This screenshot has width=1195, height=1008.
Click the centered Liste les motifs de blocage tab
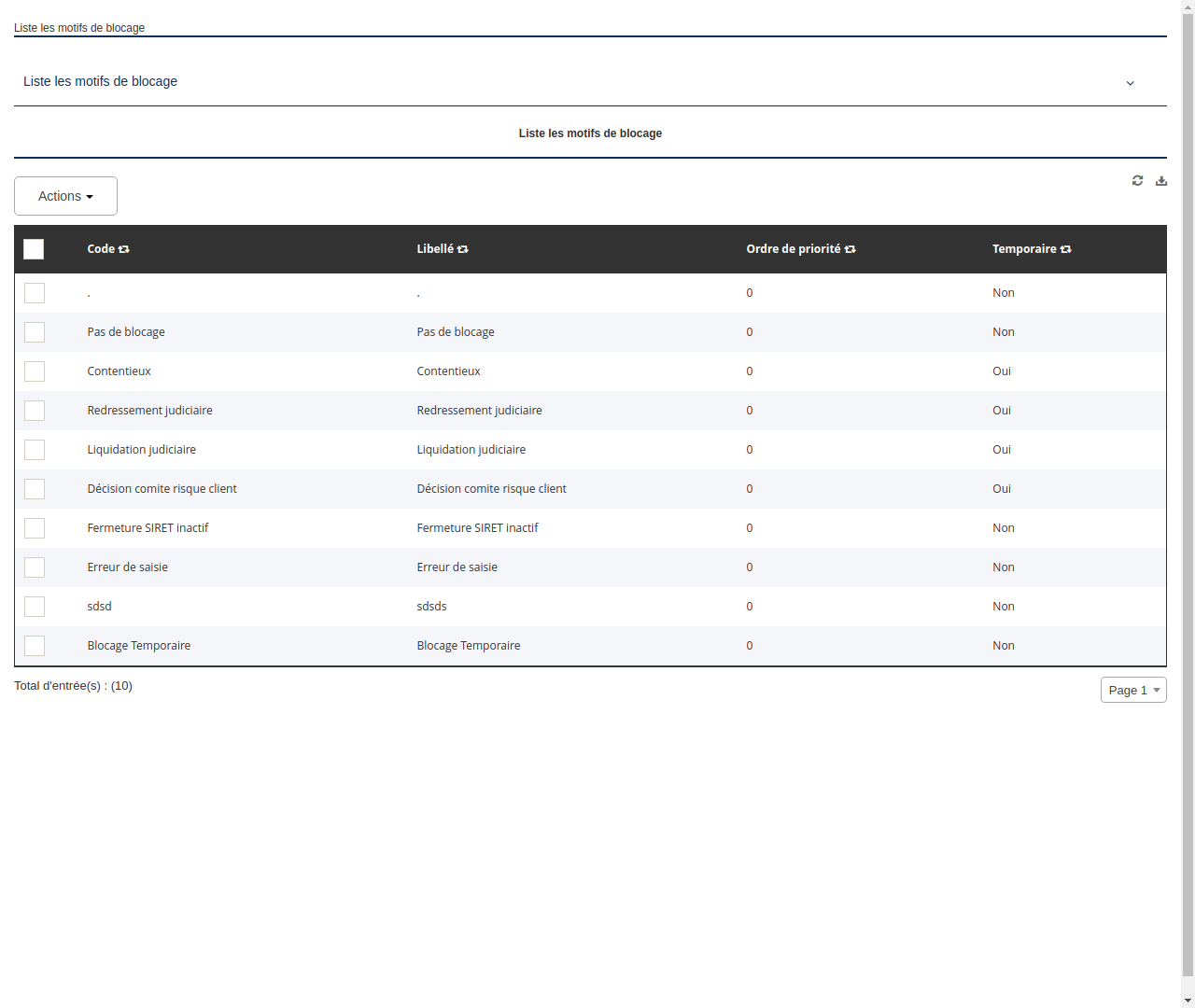pos(590,133)
